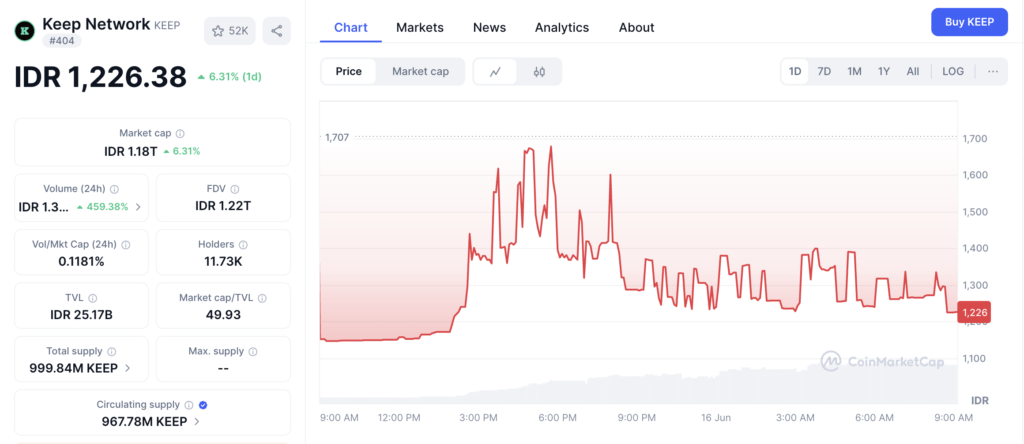The height and width of the screenshot is (444, 1024).
Task: Click the 1,226 current price label on axis
Action: 974,313
